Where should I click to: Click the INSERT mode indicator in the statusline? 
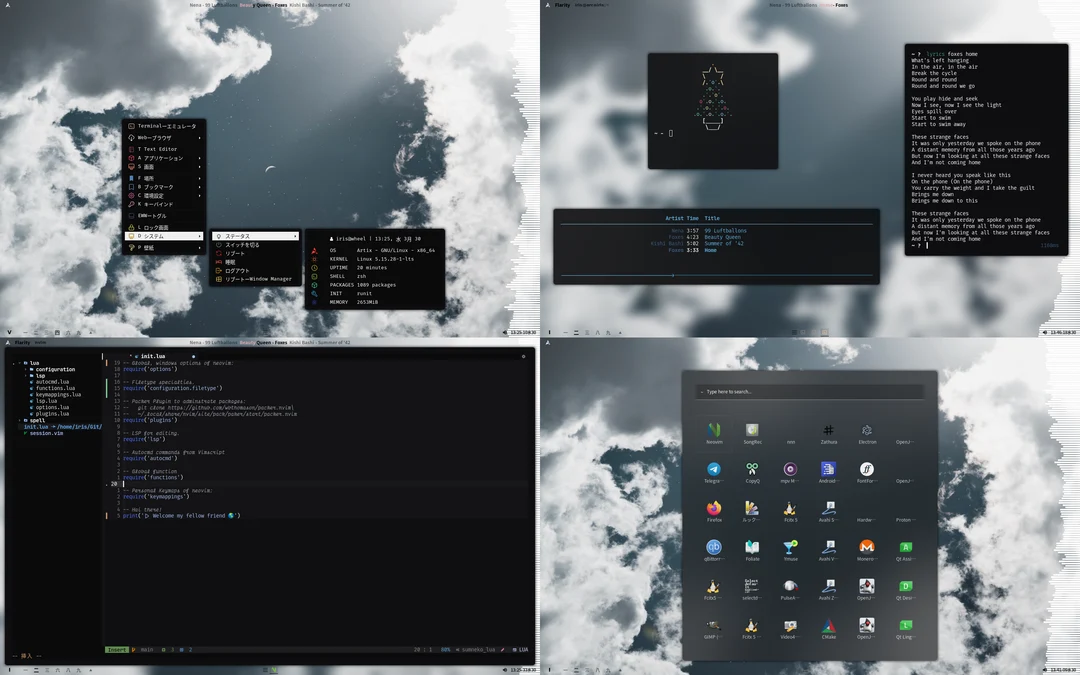pyautogui.click(x=116, y=649)
